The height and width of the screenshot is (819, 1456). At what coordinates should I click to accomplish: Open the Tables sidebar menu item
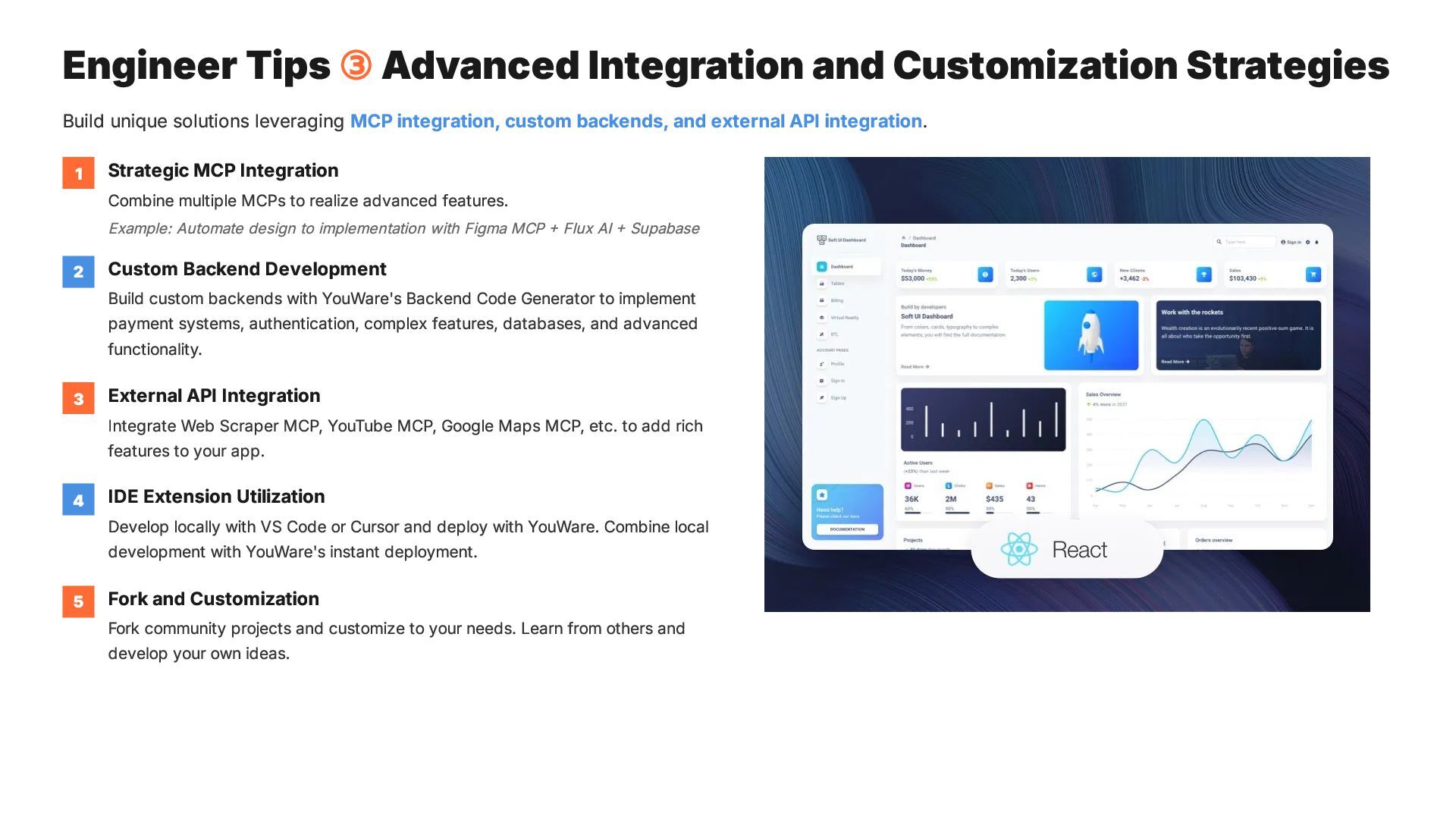836,284
